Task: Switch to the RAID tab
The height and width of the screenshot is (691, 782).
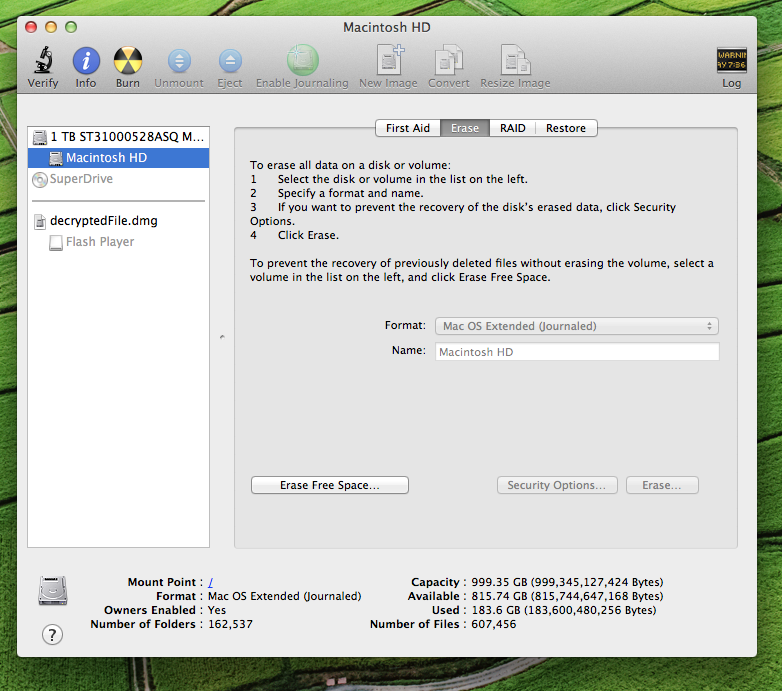Action: point(513,128)
